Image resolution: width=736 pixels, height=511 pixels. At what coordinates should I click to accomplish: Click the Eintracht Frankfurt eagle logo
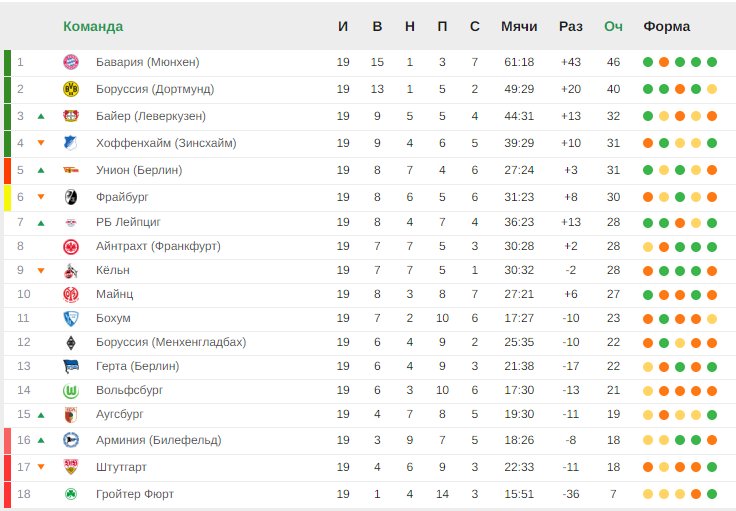coord(71,247)
